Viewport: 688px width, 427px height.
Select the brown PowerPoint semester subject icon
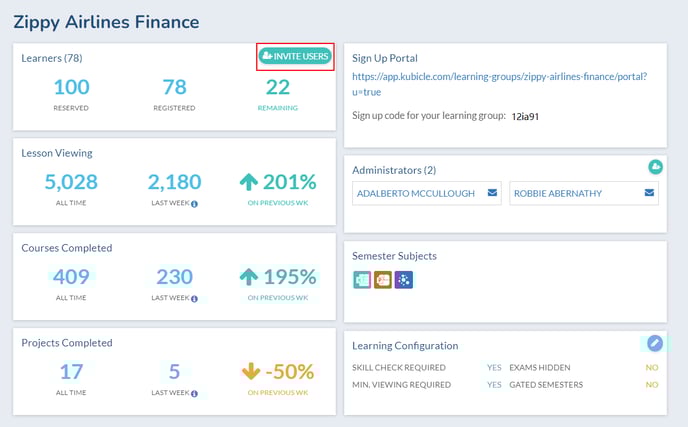click(383, 280)
